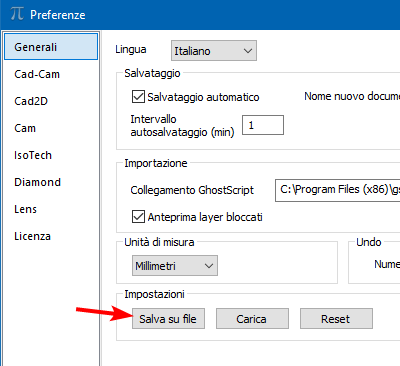
Task: Click the Italiano dropdown arrow
Action: click(x=247, y=51)
